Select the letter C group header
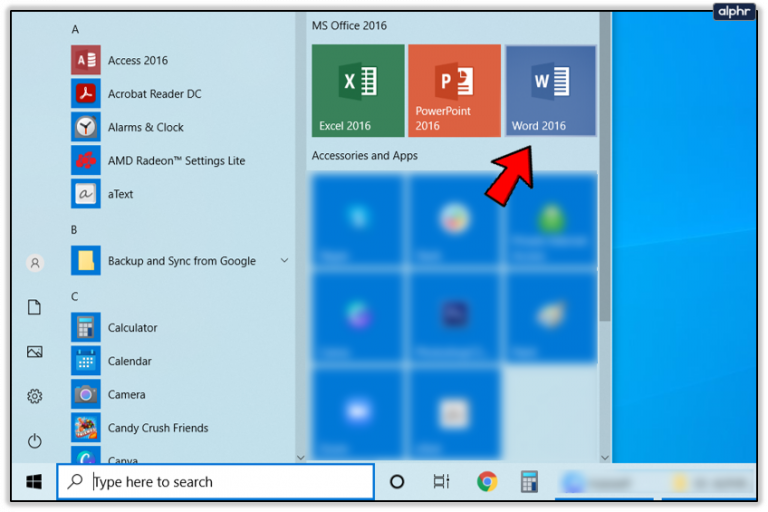 coord(74,296)
